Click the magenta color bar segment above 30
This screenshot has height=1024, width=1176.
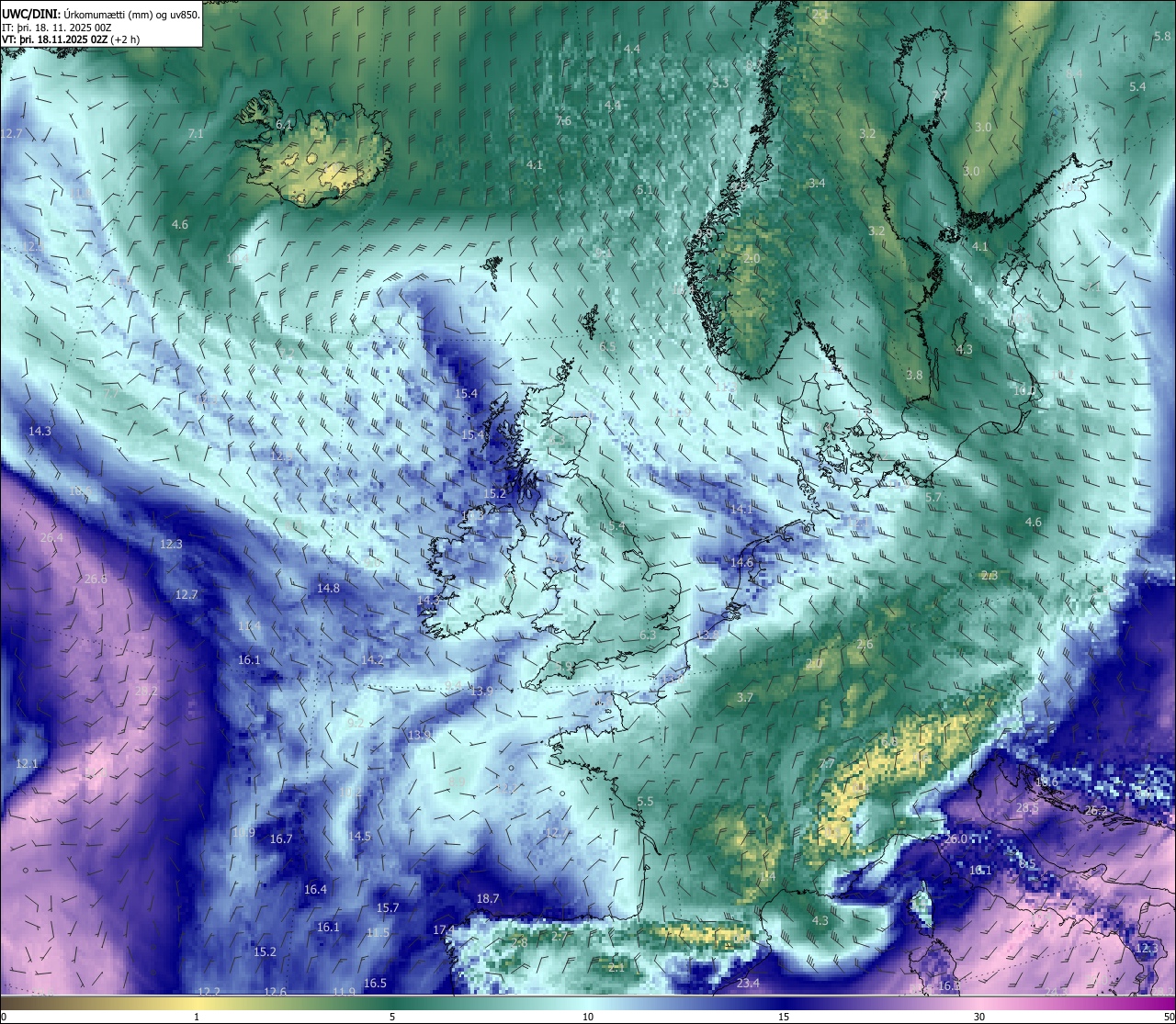pyautogui.click(x=979, y=1002)
